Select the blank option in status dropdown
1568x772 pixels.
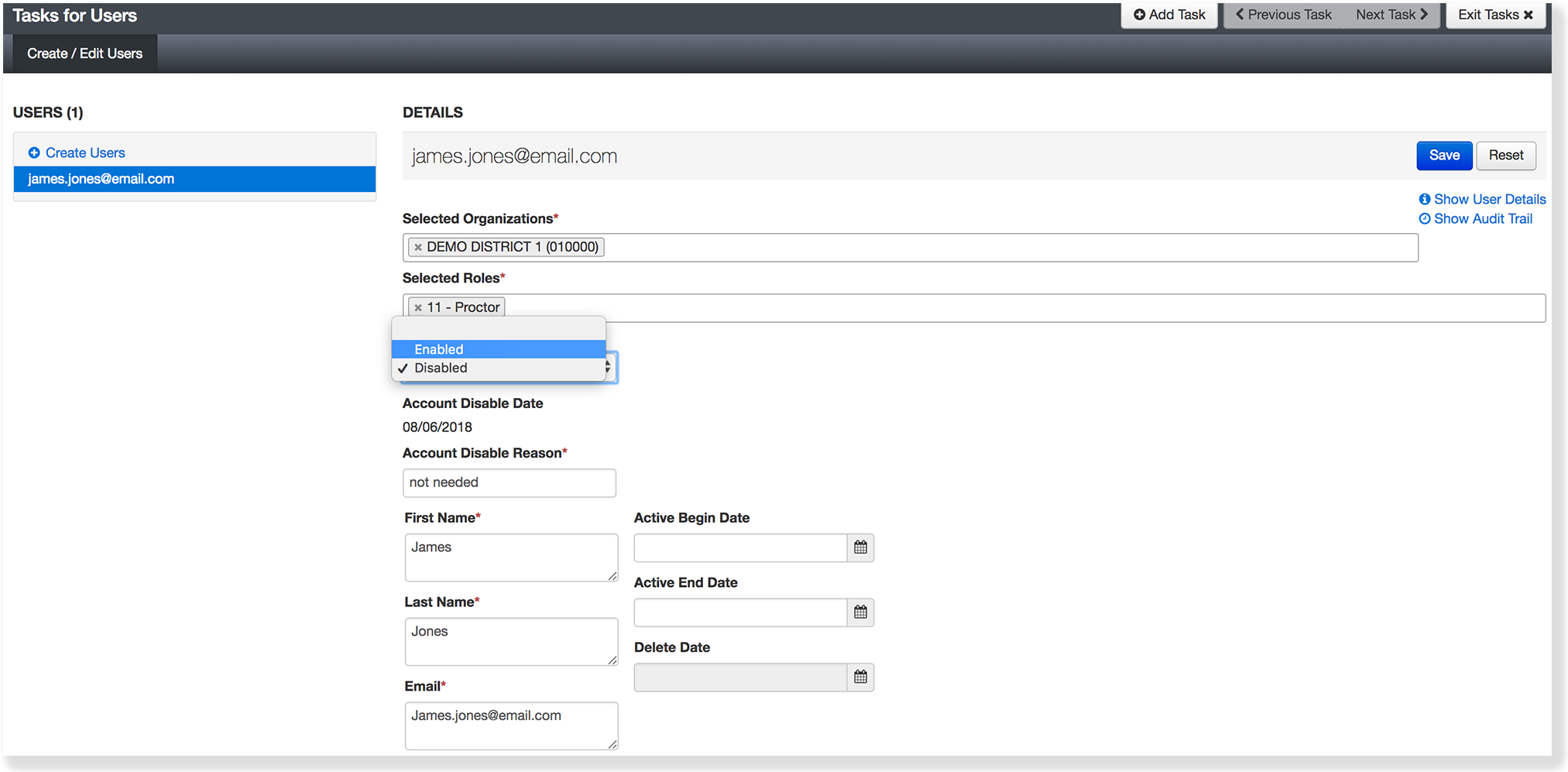click(x=498, y=329)
